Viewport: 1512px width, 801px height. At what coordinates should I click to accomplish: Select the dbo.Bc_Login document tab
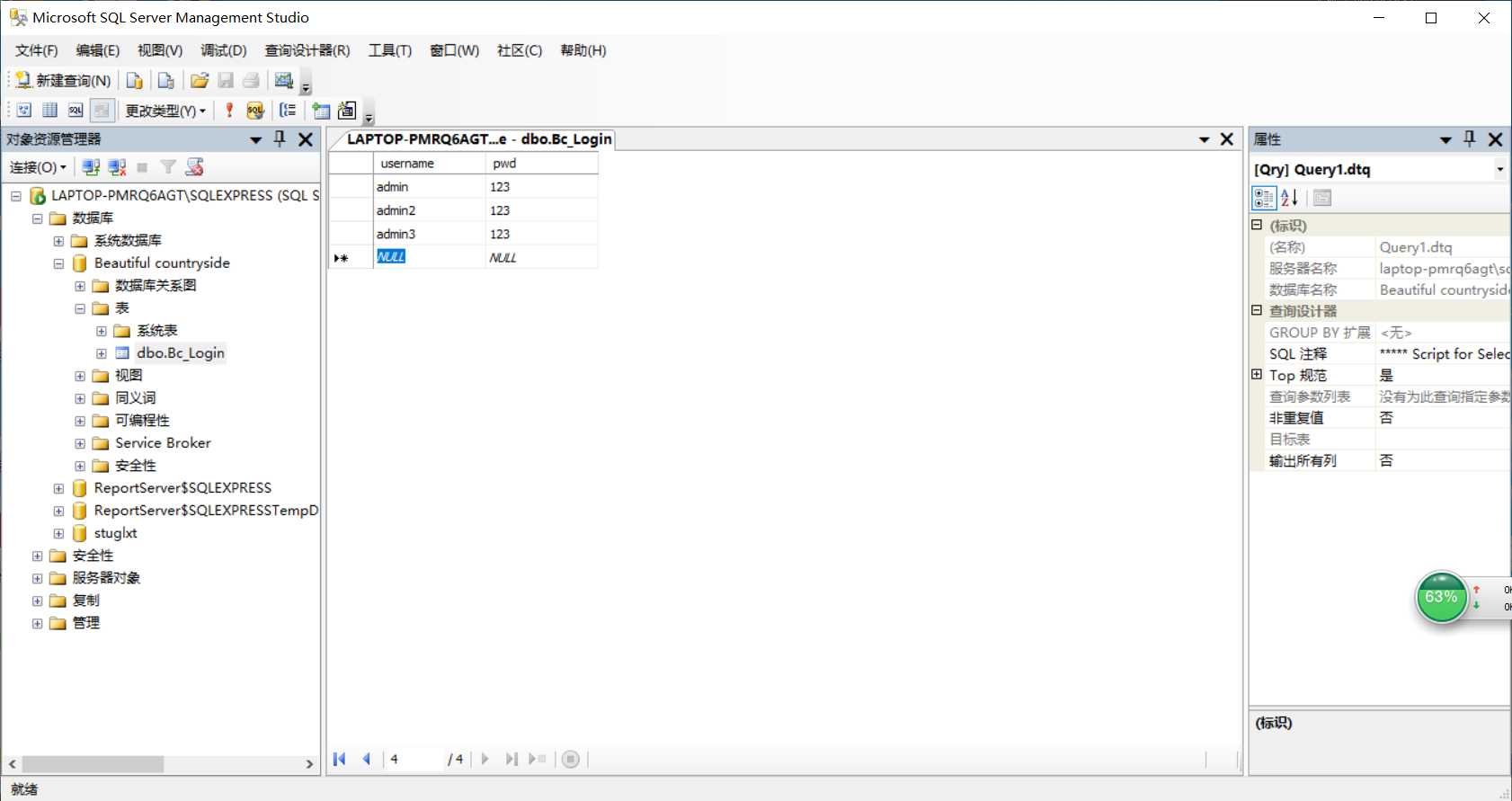pyautogui.click(x=479, y=138)
